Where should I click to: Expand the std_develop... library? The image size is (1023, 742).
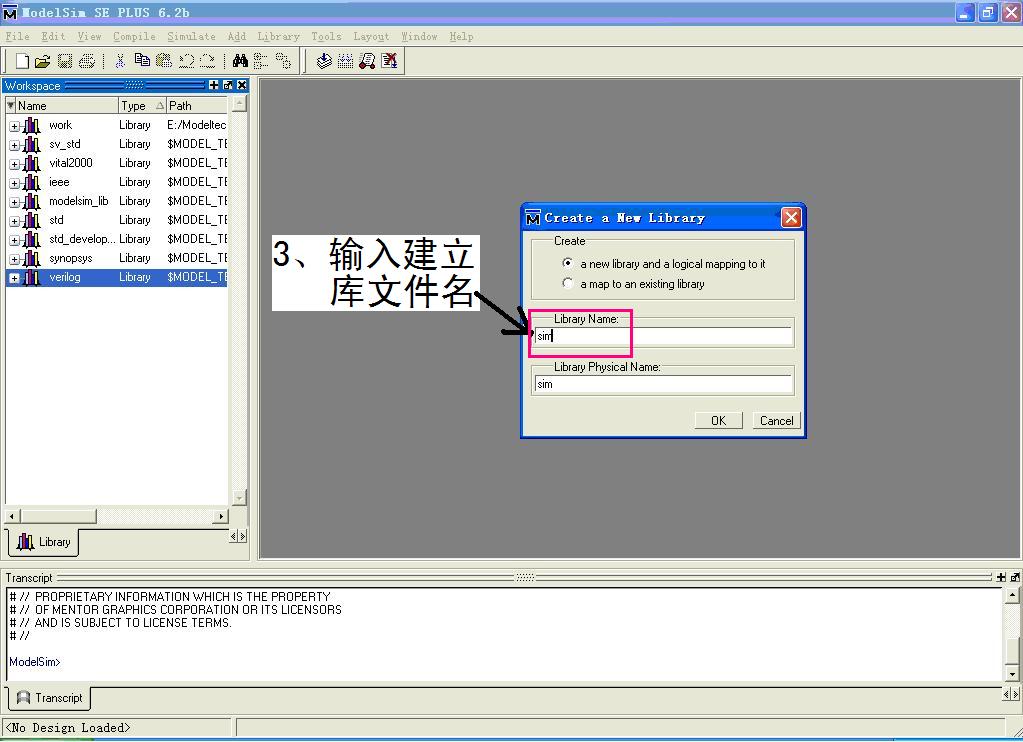tap(14, 240)
